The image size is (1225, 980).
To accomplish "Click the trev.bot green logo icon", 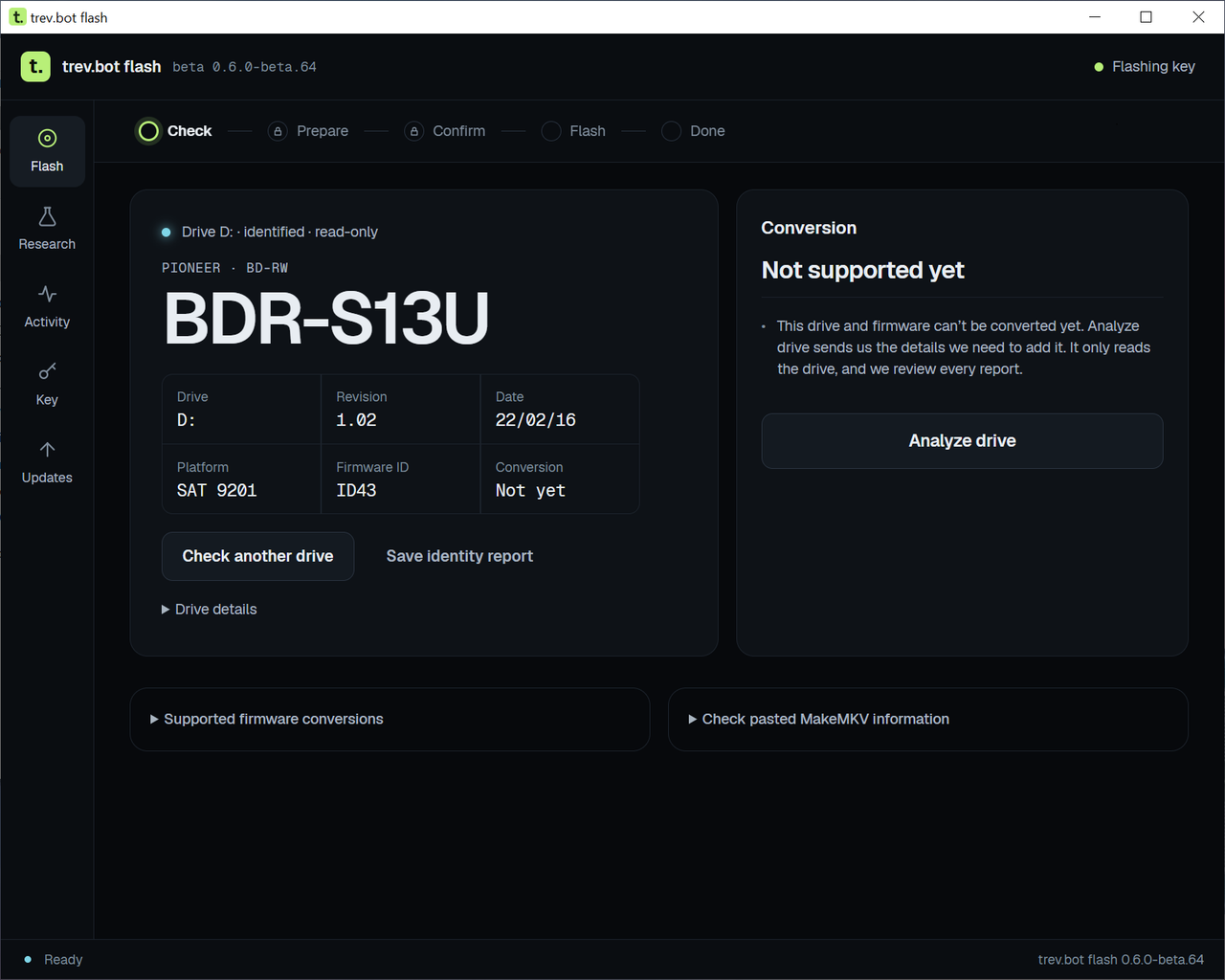I will click(35, 66).
